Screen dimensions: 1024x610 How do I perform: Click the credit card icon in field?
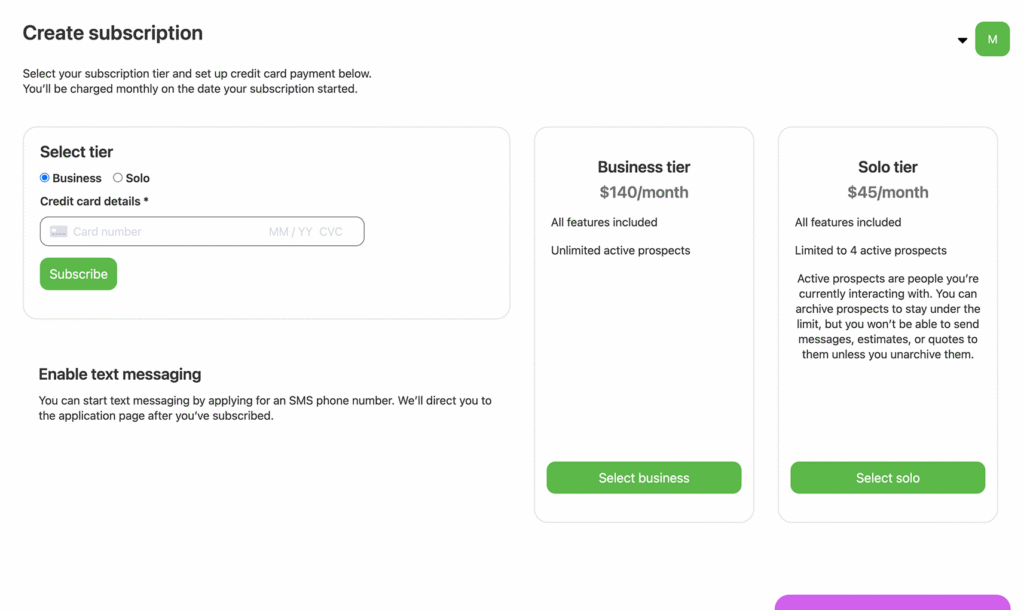tap(59, 232)
